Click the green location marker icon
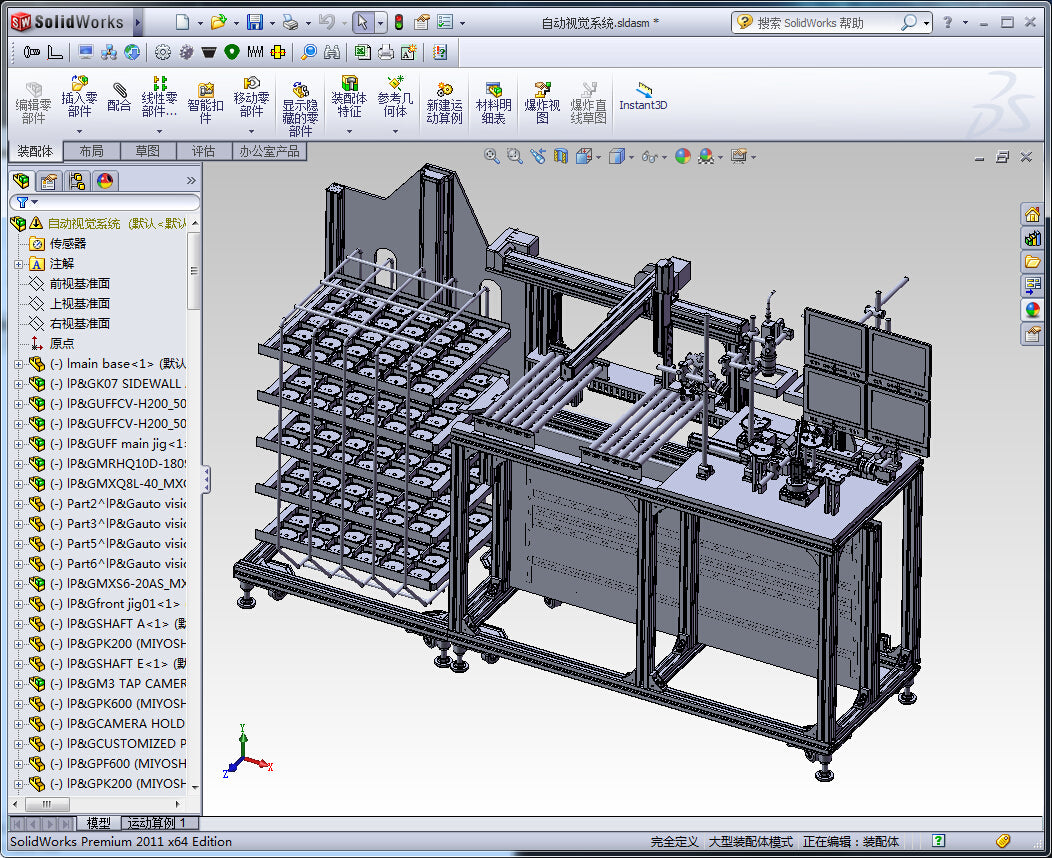 (231, 52)
